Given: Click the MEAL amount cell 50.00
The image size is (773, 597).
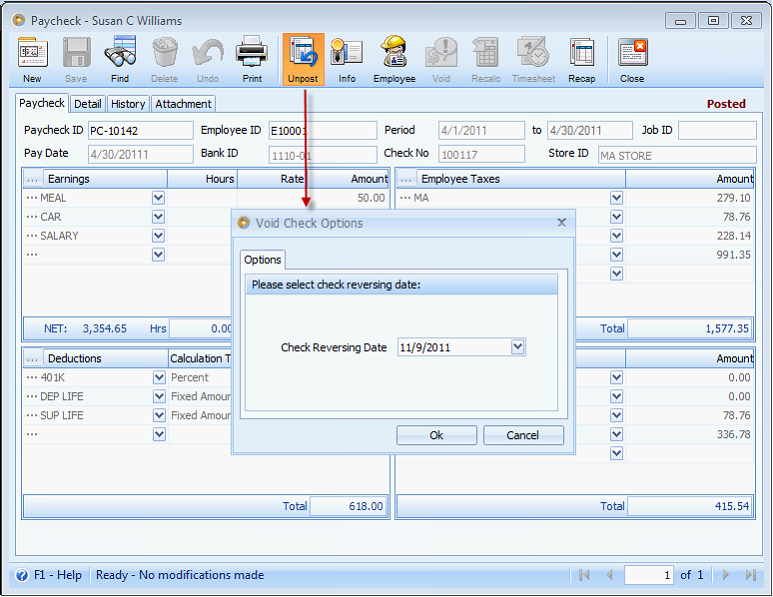Looking at the screenshot, I should click(x=313, y=198).
